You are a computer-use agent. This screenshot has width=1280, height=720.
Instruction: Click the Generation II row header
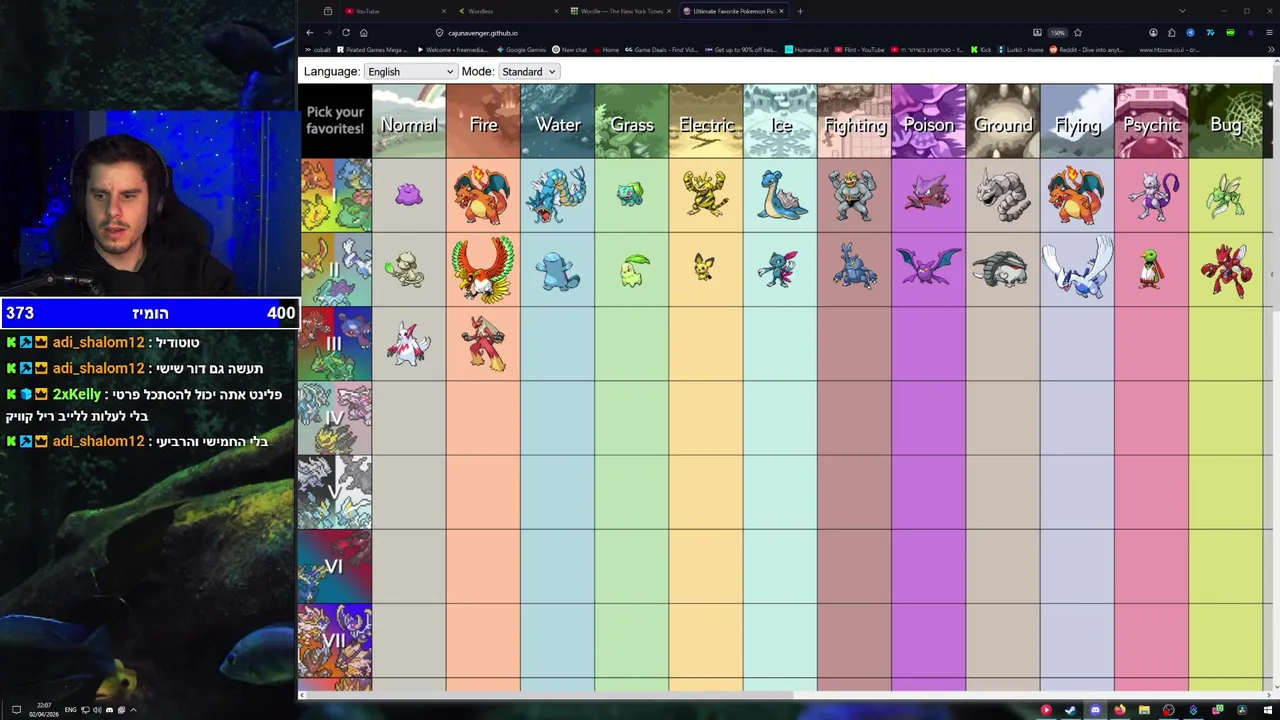[335, 270]
